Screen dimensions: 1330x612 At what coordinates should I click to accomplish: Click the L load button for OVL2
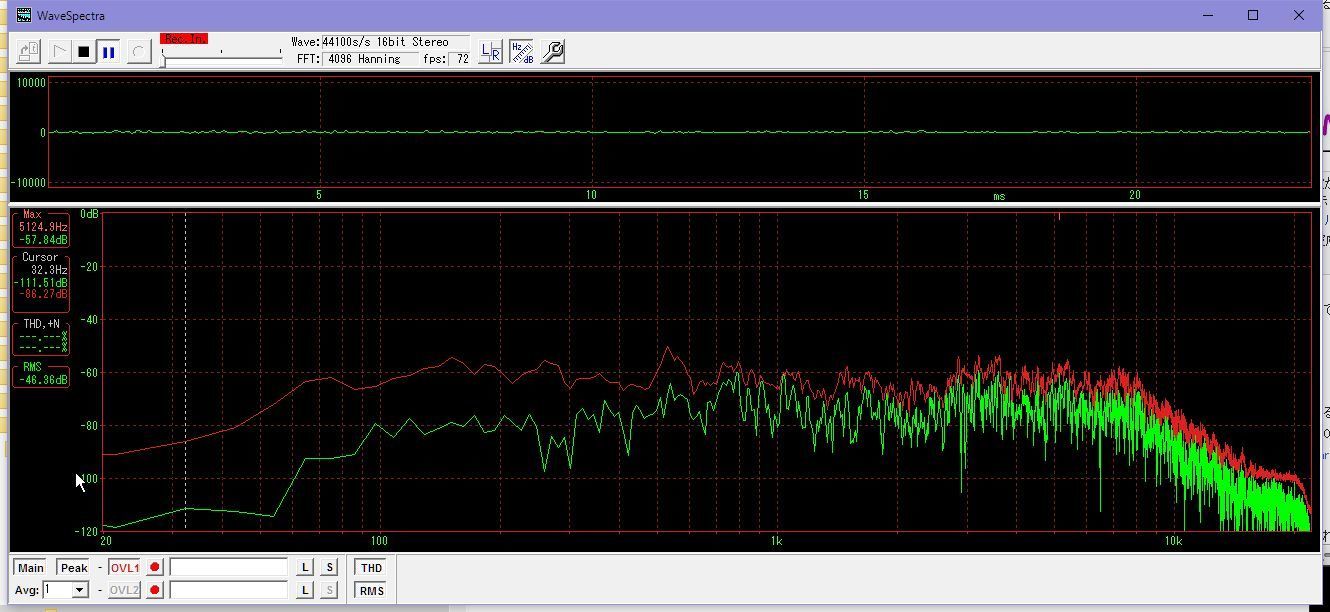305,590
